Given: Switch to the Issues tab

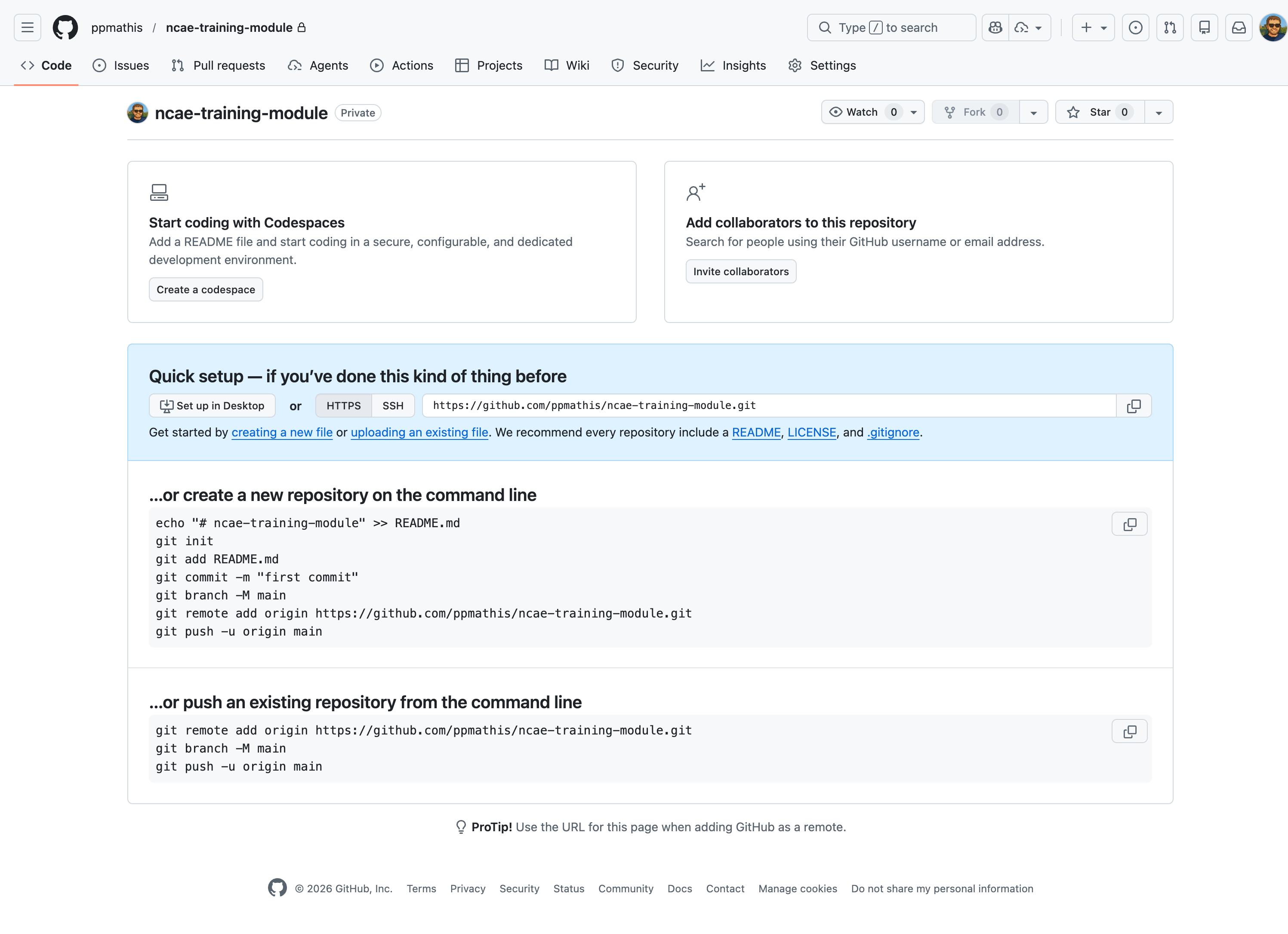Looking at the screenshot, I should [x=121, y=65].
